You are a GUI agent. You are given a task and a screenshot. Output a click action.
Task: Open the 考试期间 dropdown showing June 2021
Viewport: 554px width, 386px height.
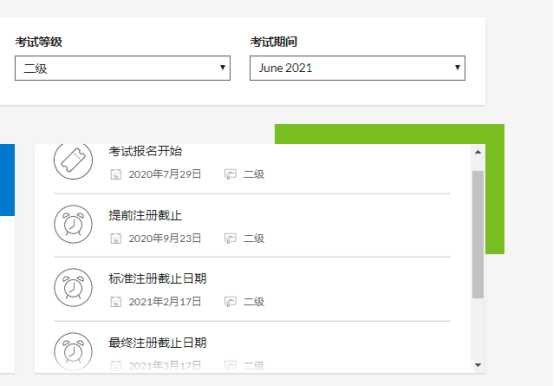click(357, 68)
